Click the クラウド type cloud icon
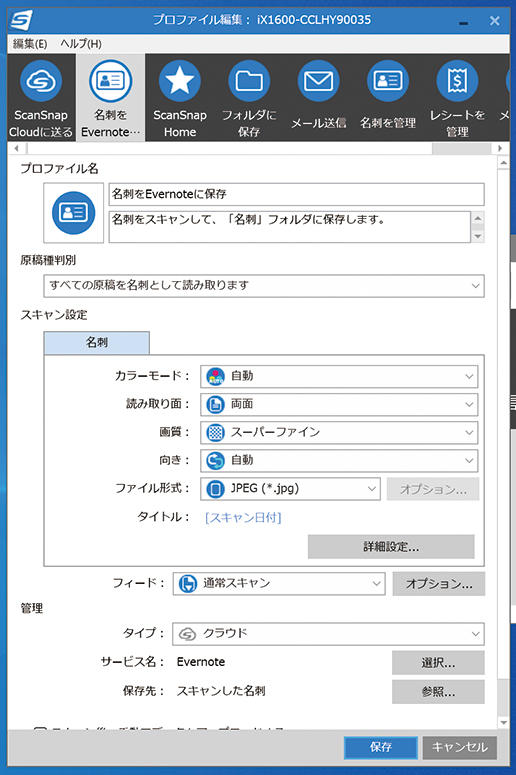Viewport: 516px width, 775px height. [187, 634]
